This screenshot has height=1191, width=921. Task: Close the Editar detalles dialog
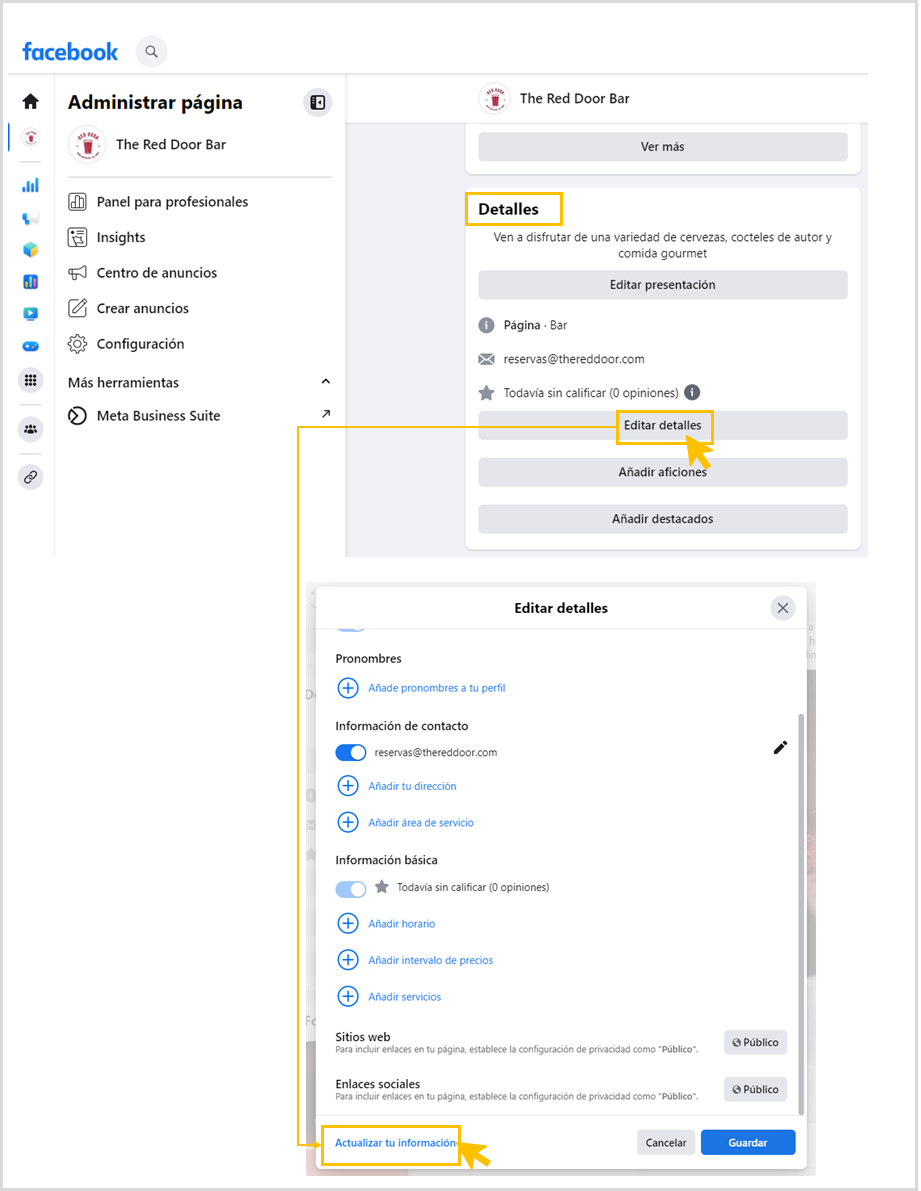point(783,608)
